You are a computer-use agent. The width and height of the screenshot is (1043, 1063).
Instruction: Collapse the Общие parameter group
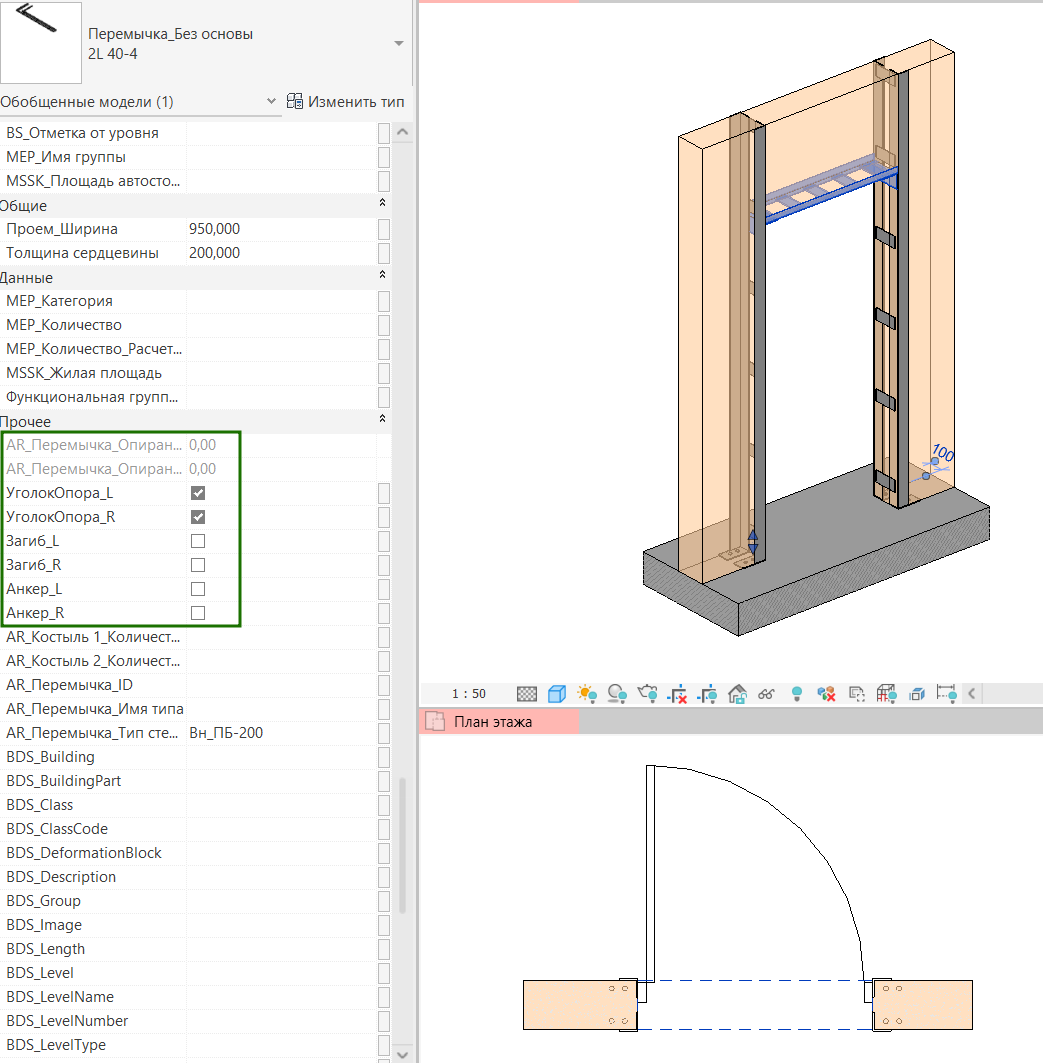(x=382, y=205)
